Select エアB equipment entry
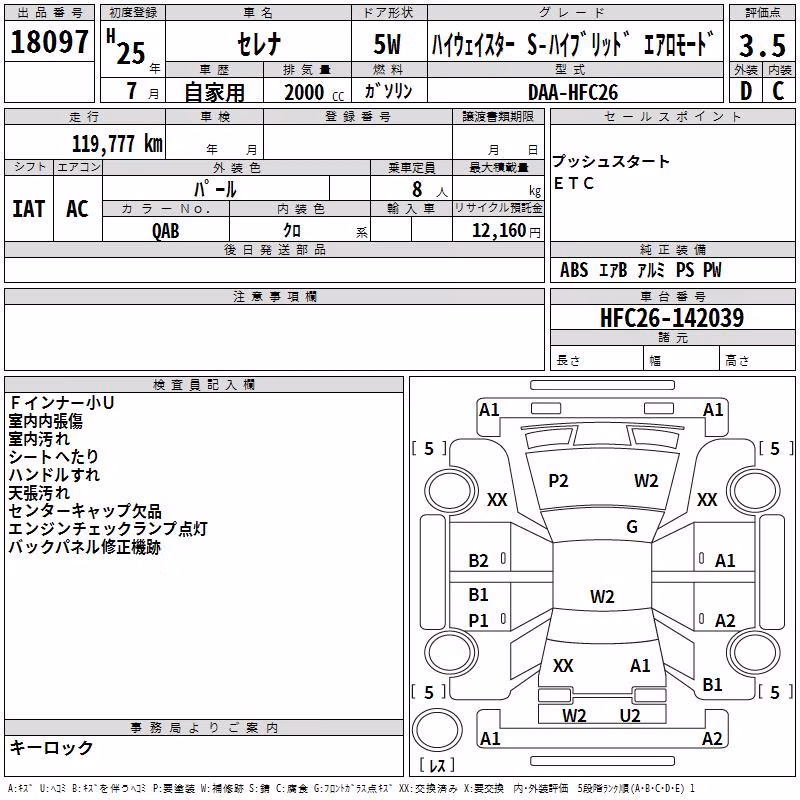This screenshot has height=800, width=800. (613, 270)
